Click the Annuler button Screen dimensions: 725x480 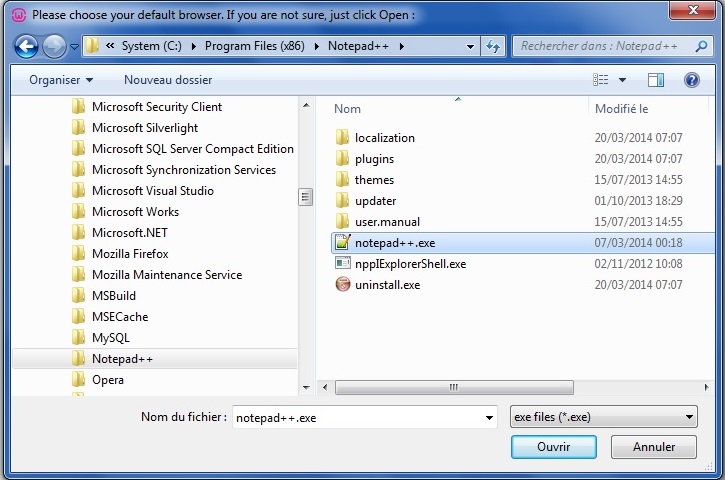coord(654,447)
